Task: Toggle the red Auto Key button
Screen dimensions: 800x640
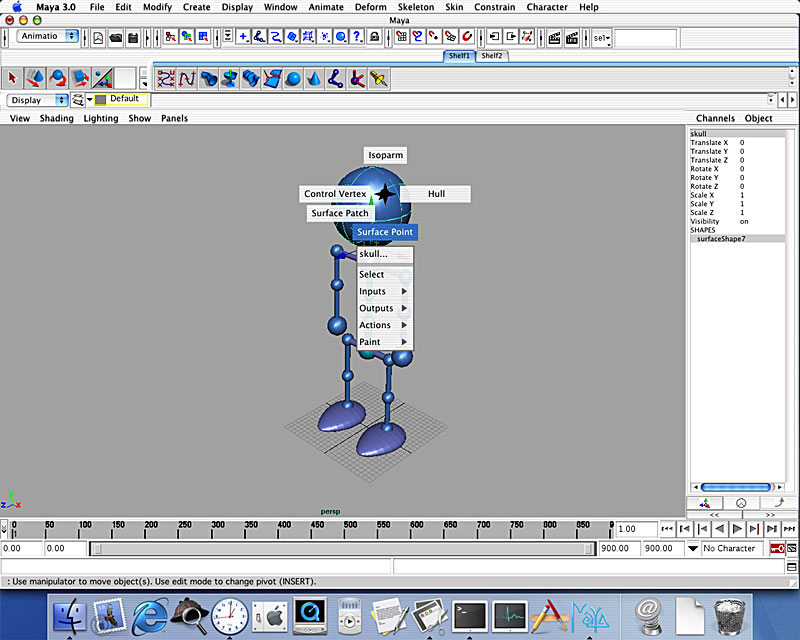Action: point(777,549)
